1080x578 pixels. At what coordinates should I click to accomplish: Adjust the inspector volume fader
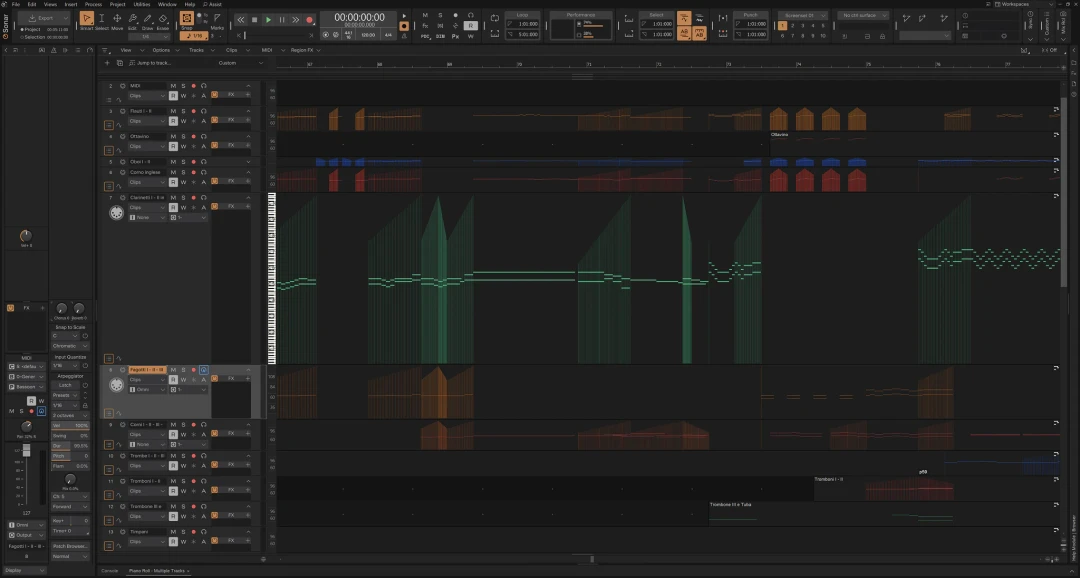[26, 451]
